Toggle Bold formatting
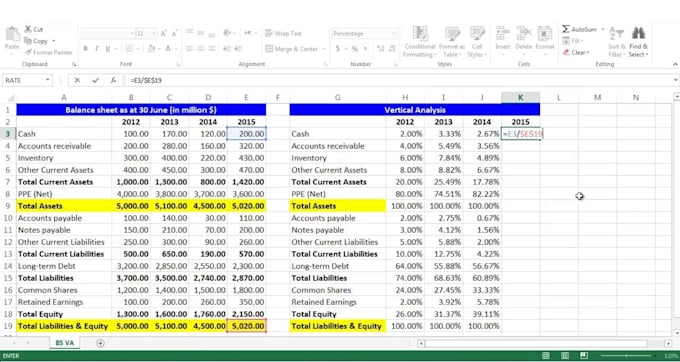Image resolution: width=680 pixels, height=362 pixels. point(86,49)
